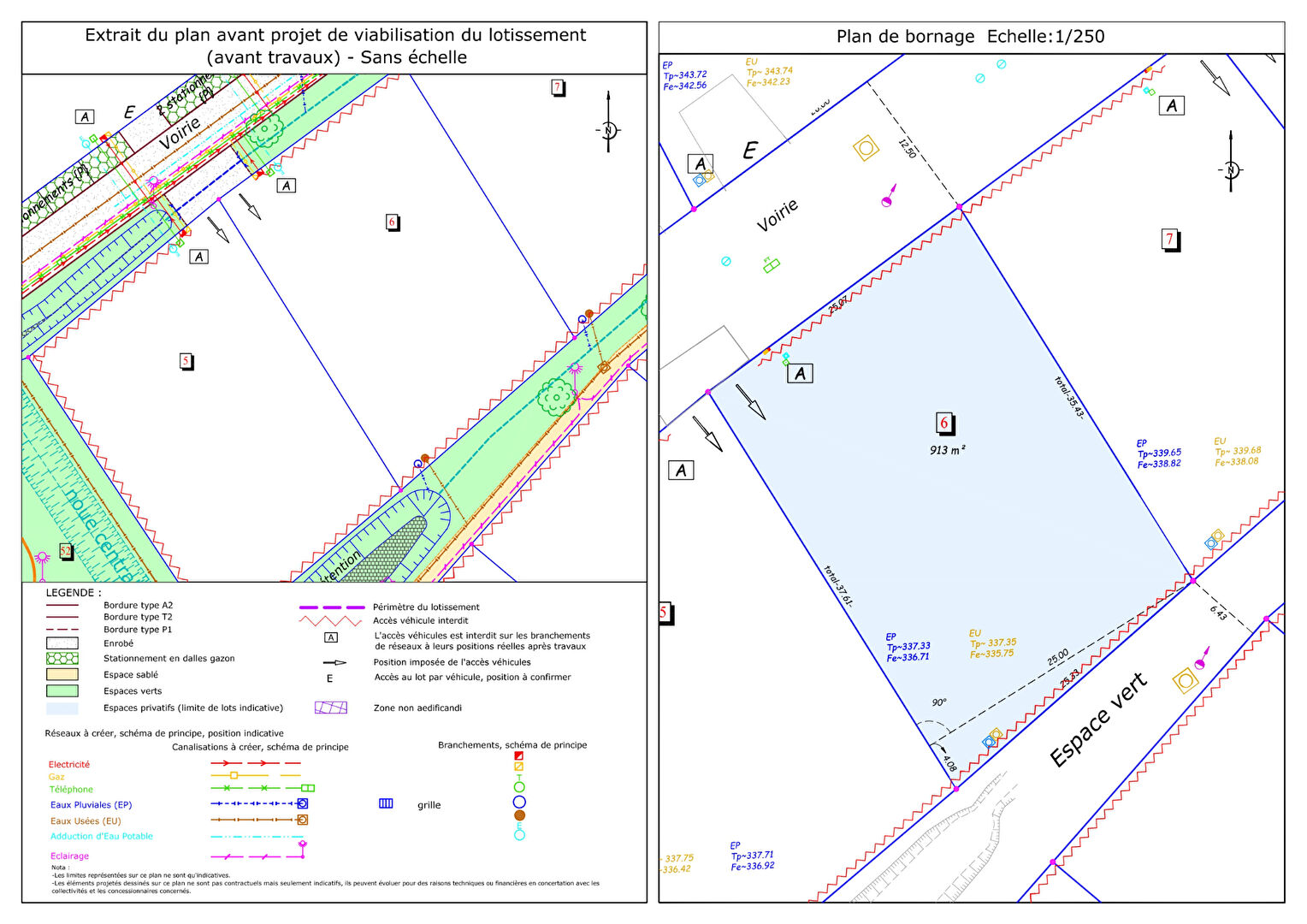Click the Electricité legend label

[x=68, y=764]
